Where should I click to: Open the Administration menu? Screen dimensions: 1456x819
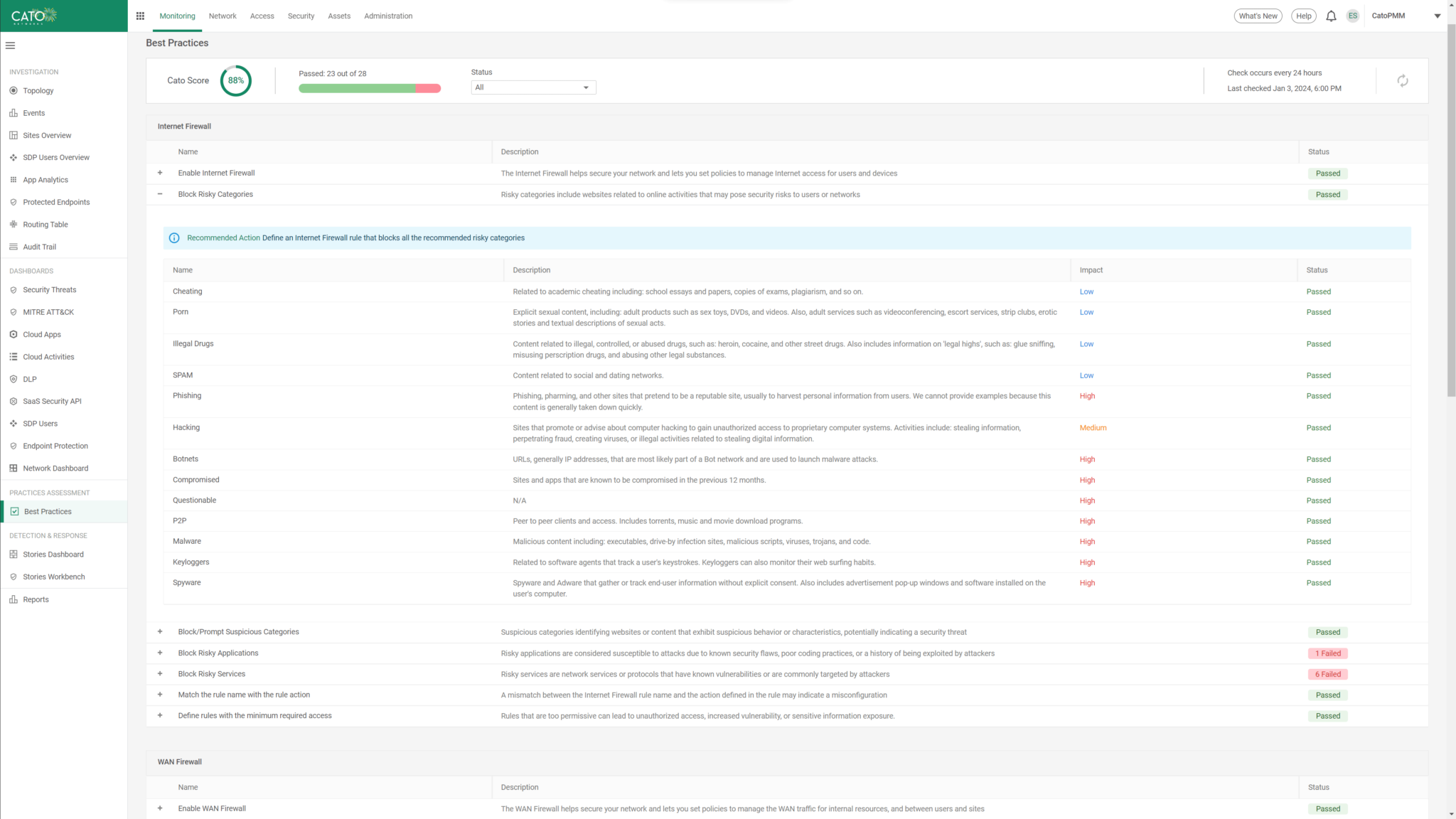click(388, 16)
